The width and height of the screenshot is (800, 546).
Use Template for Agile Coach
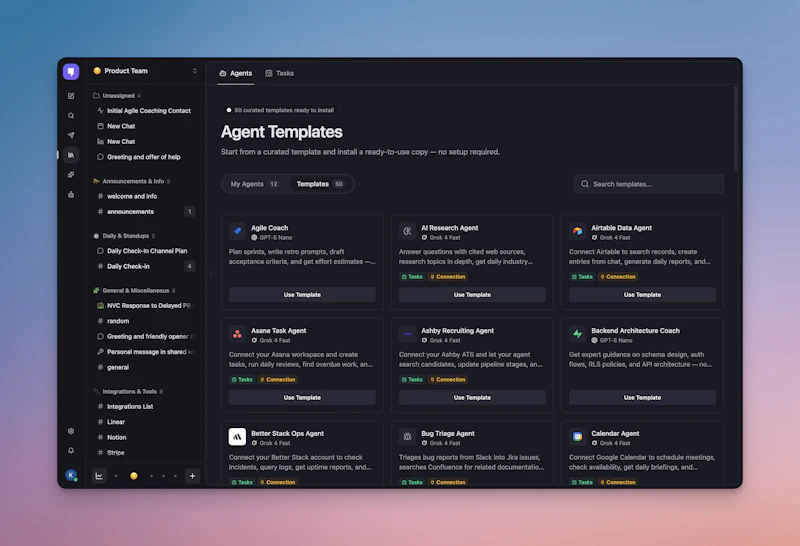tap(302, 295)
